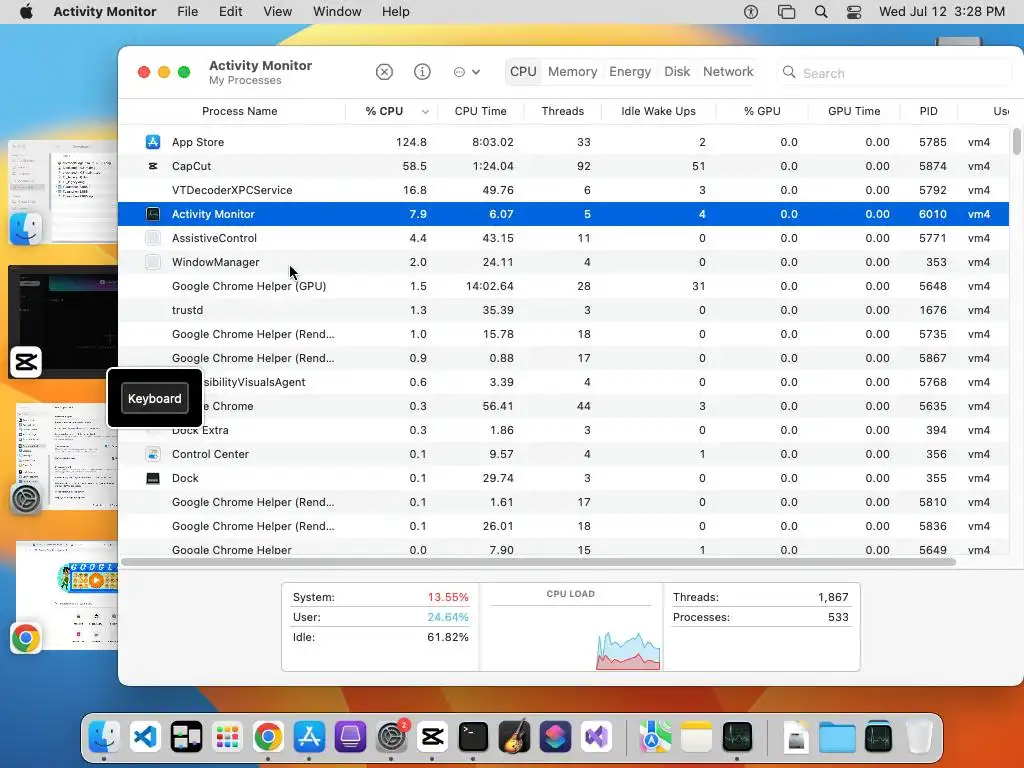Open App Store from the Dock
Image resolution: width=1024 pixels, height=768 pixels.
click(310, 737)
